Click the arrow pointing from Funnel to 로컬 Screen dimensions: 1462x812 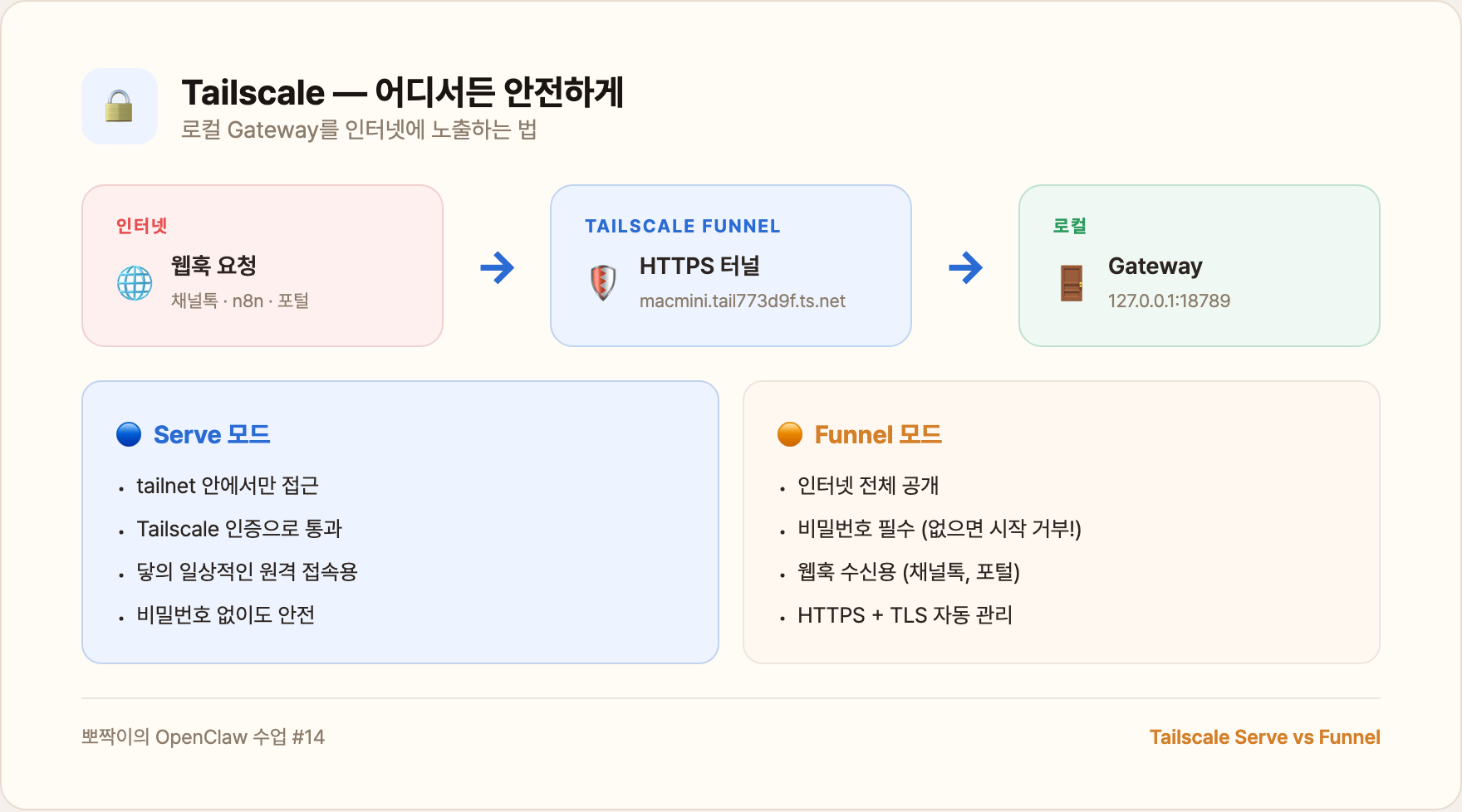point(966,267)
